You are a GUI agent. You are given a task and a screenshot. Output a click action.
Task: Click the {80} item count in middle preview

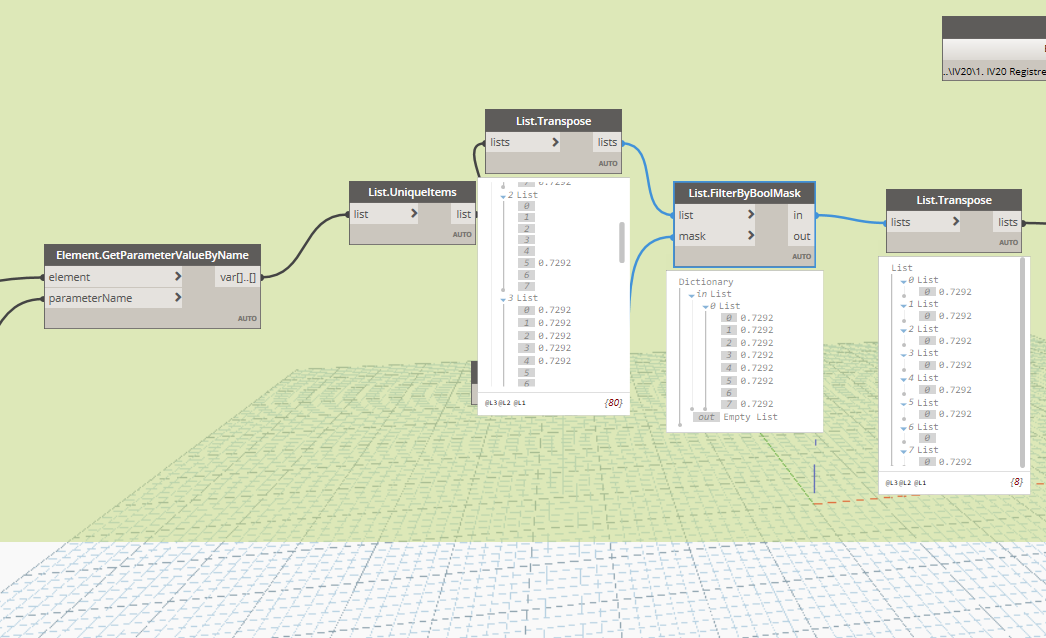tap(613, 402)
